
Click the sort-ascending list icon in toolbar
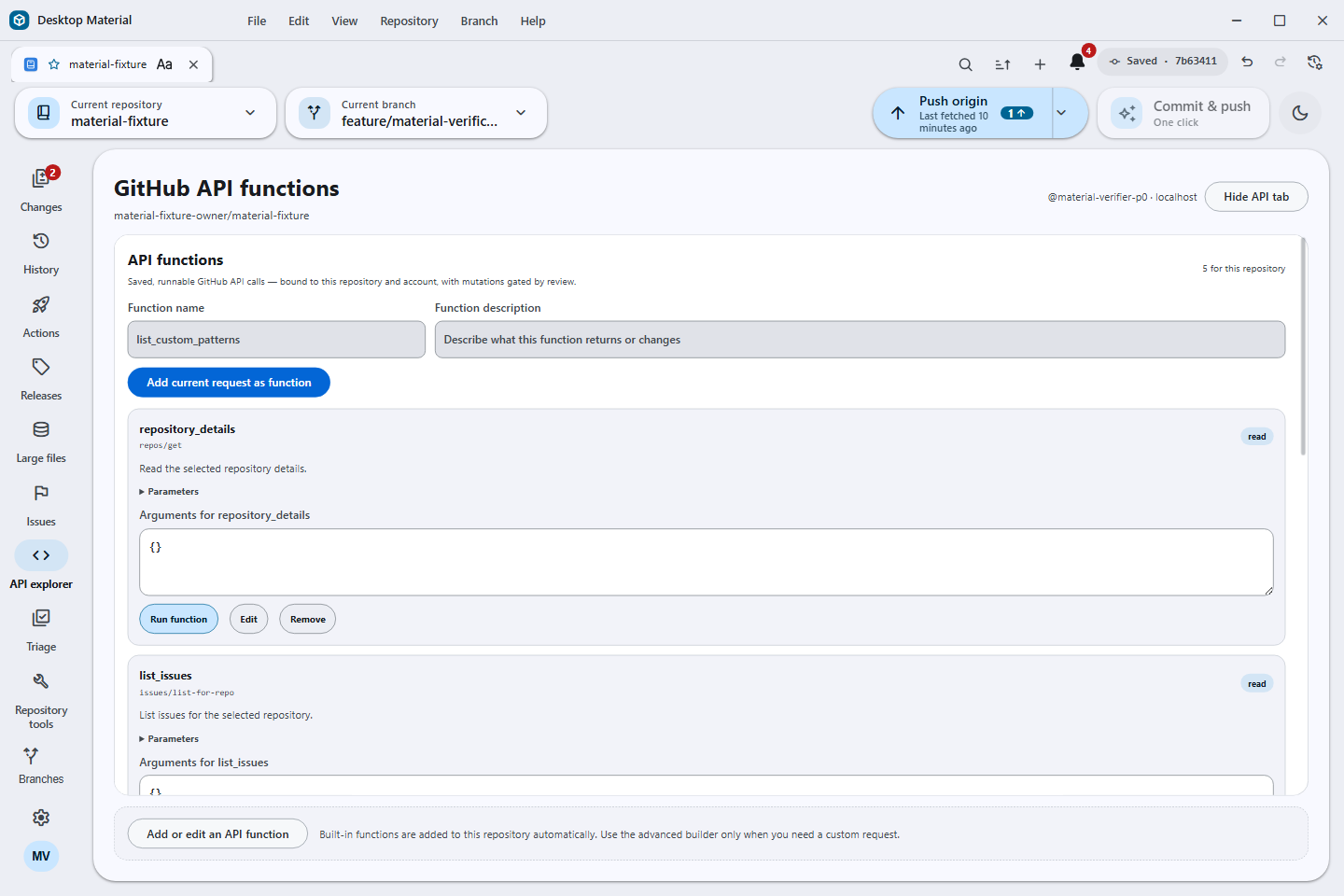click(1003, 64)
